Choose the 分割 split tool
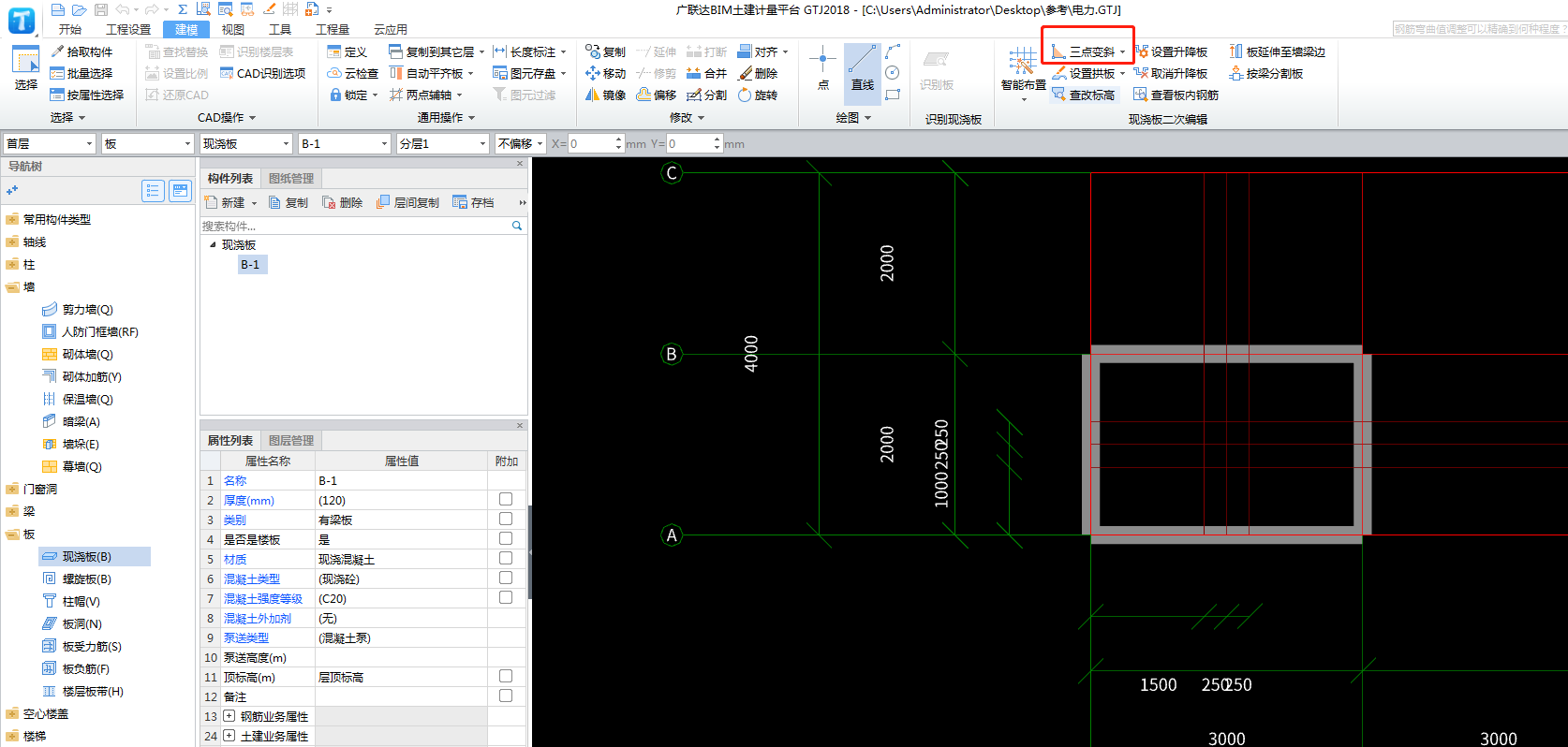 707,95
